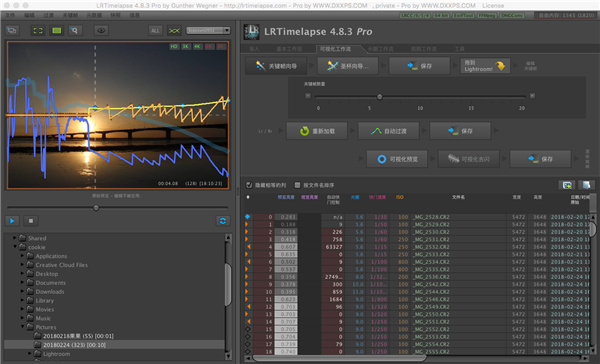Click the empty diamond marker in row 15
The image size is (600, 364).
point(248,329)
